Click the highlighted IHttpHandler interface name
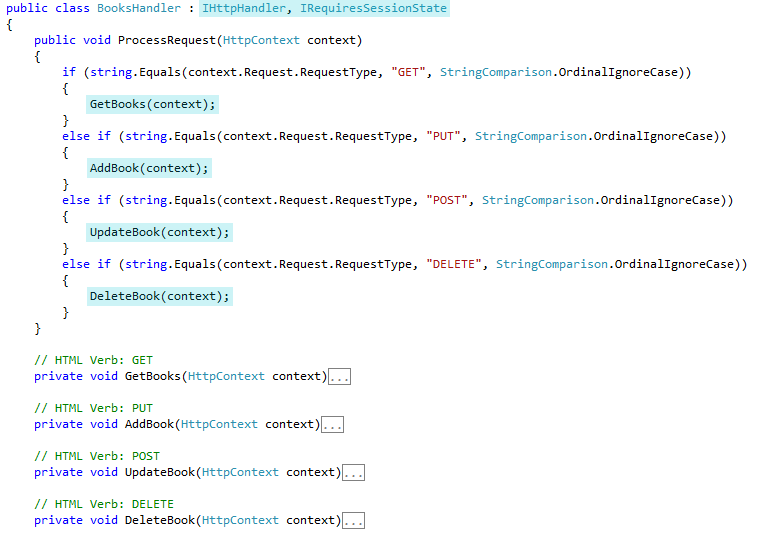 tap(244, 8)
